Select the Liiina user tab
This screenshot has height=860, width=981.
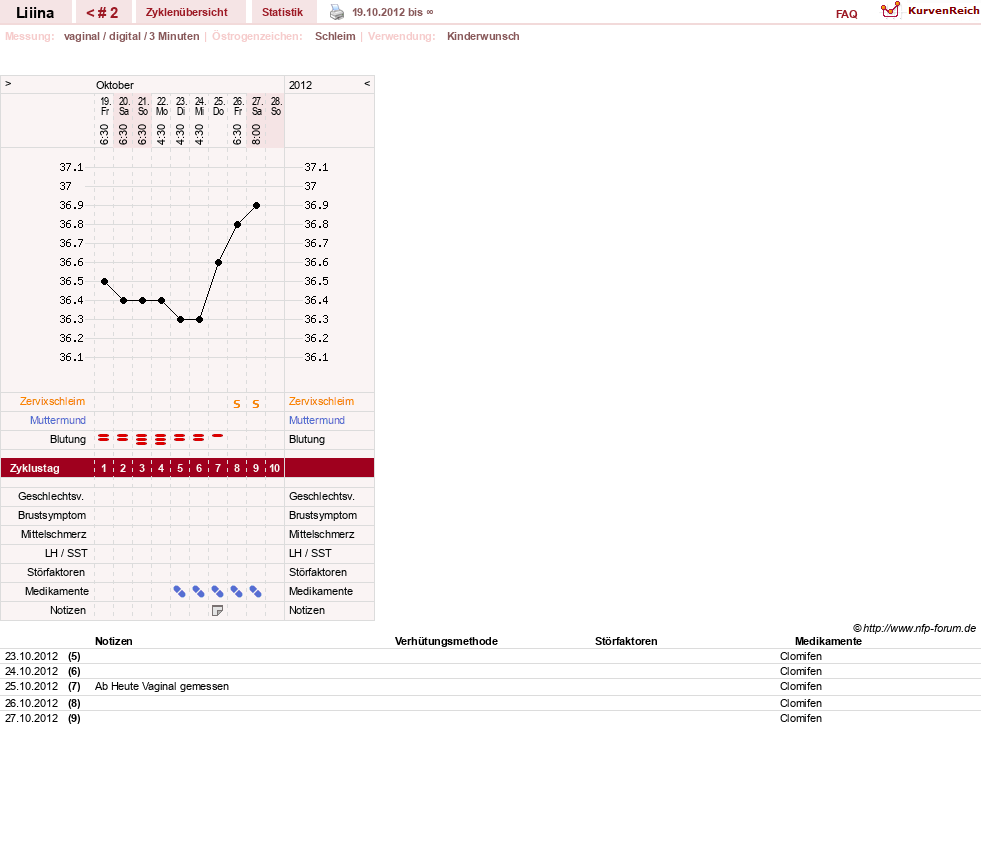pyautogui.click(x=35, y=13)
